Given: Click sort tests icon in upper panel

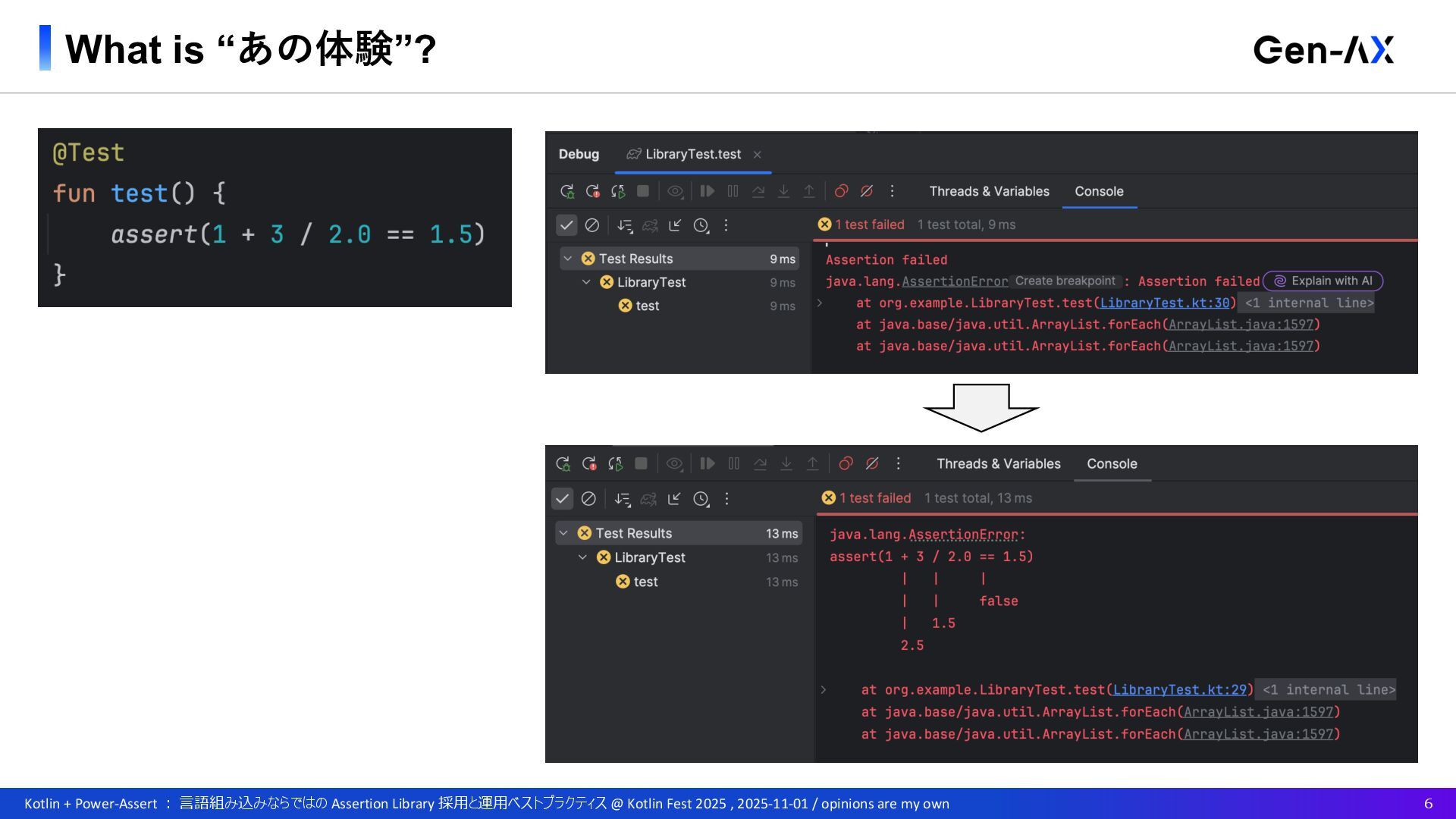Looking at the screenshot, I should click(624, 225).
